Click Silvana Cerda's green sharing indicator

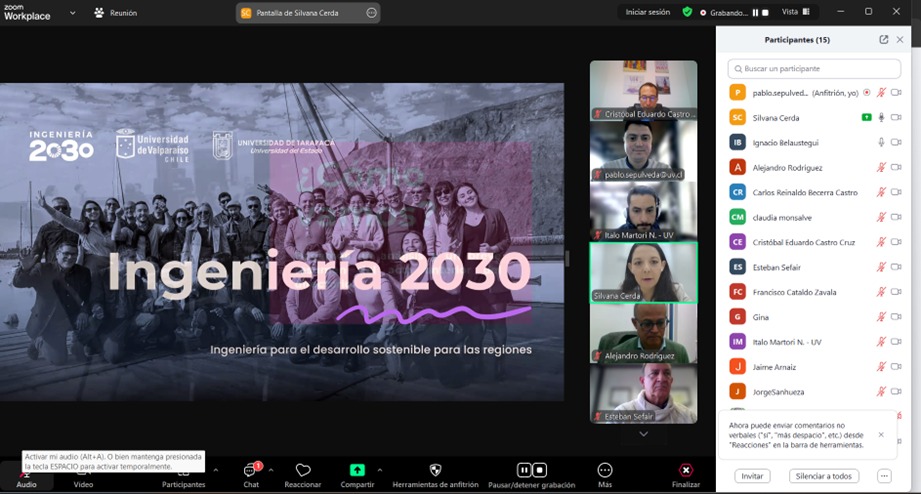pyautogui.click(x=866, y=117)
